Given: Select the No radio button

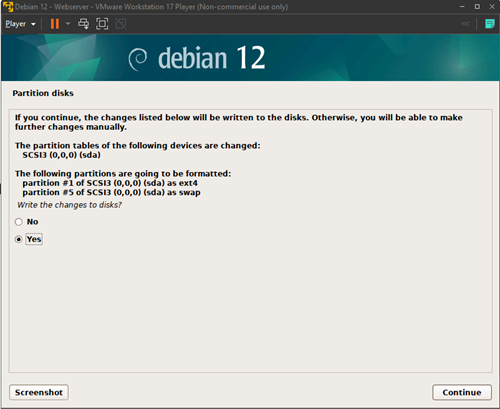Looking at the screenshot, I should [19, 222].
